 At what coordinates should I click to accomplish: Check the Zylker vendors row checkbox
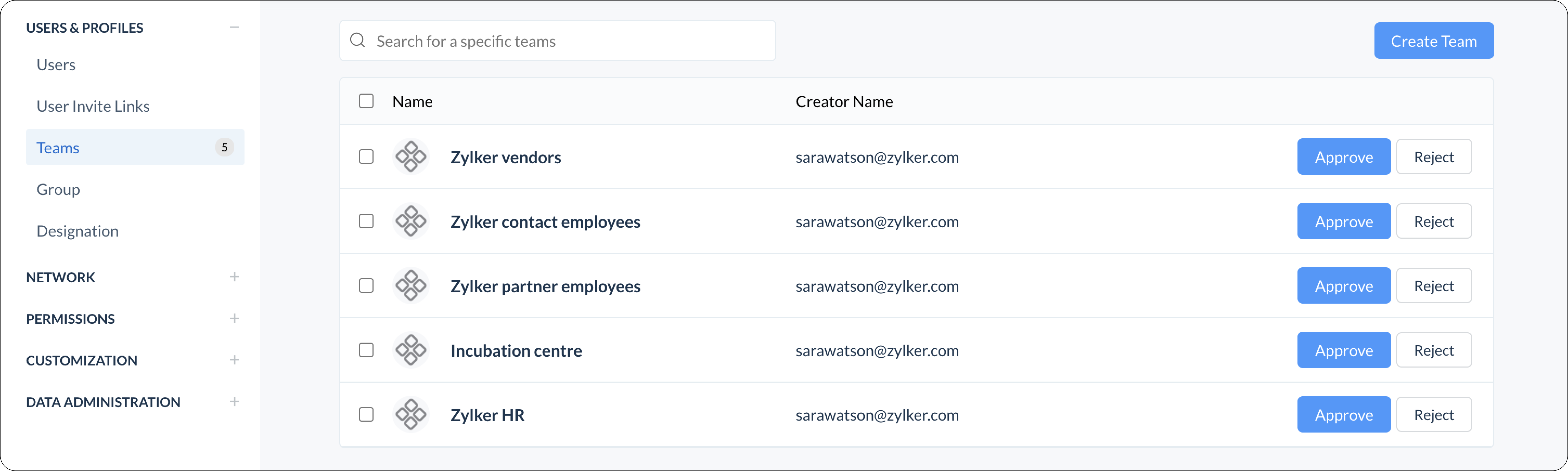coord(366,157)
